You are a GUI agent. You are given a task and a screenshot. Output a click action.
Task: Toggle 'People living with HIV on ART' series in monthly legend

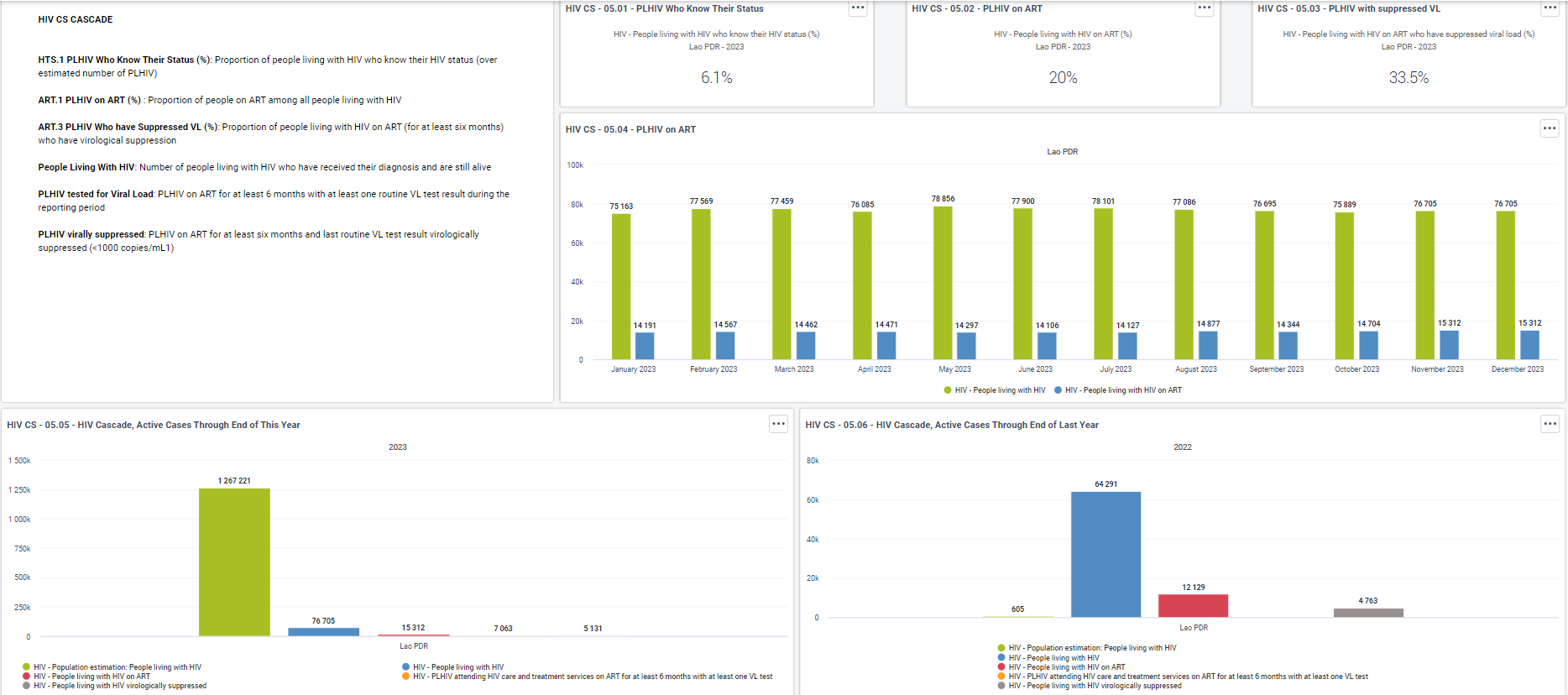1118,390
